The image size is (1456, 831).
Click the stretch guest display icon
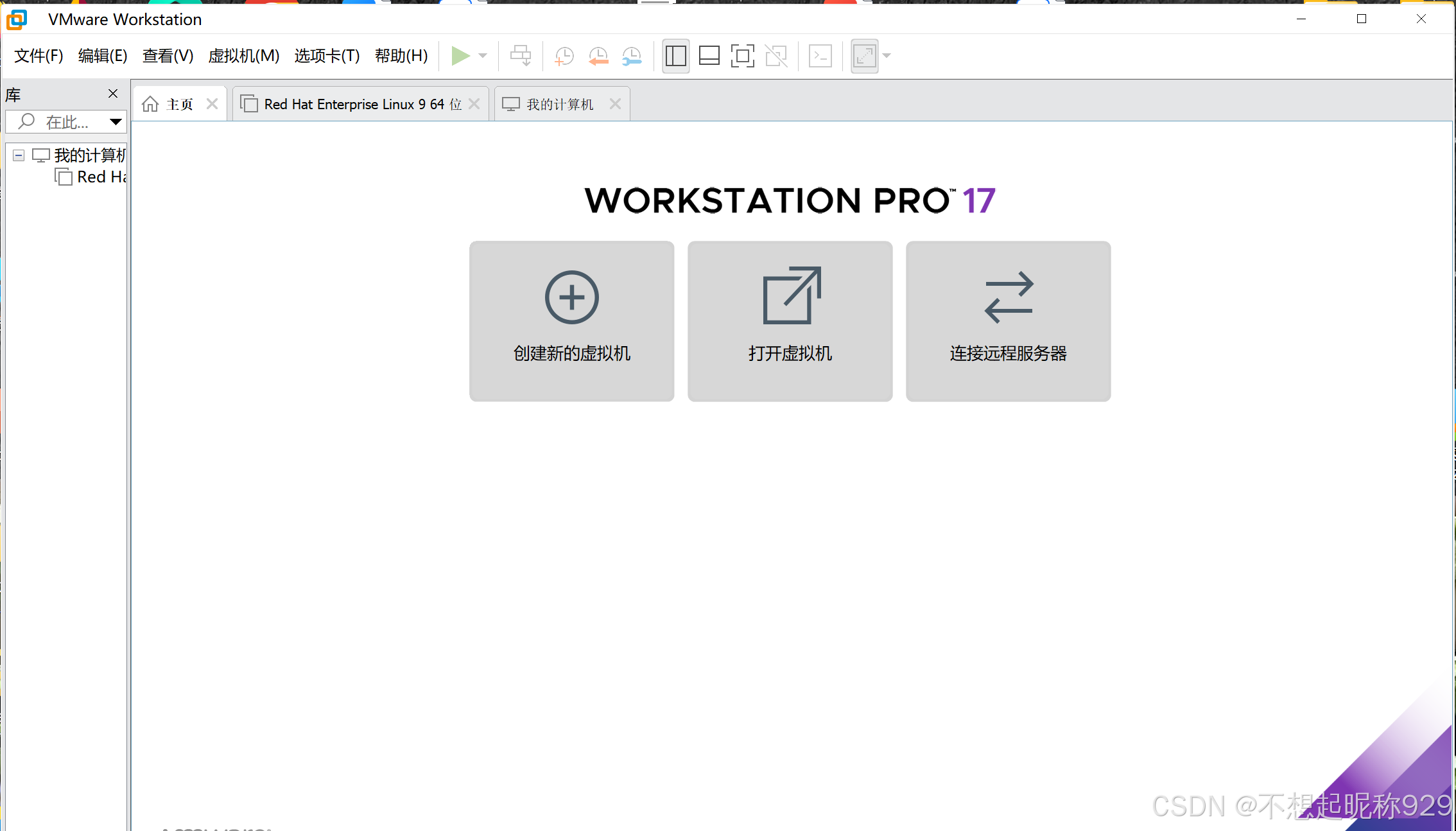click(x=865, y=56)
